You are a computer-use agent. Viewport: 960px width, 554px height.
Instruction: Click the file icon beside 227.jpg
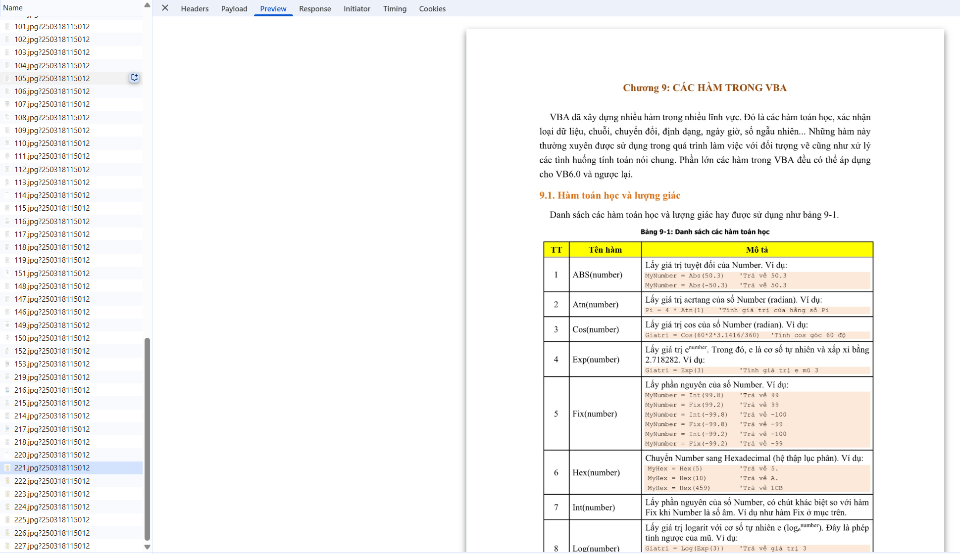click(9, 546)
